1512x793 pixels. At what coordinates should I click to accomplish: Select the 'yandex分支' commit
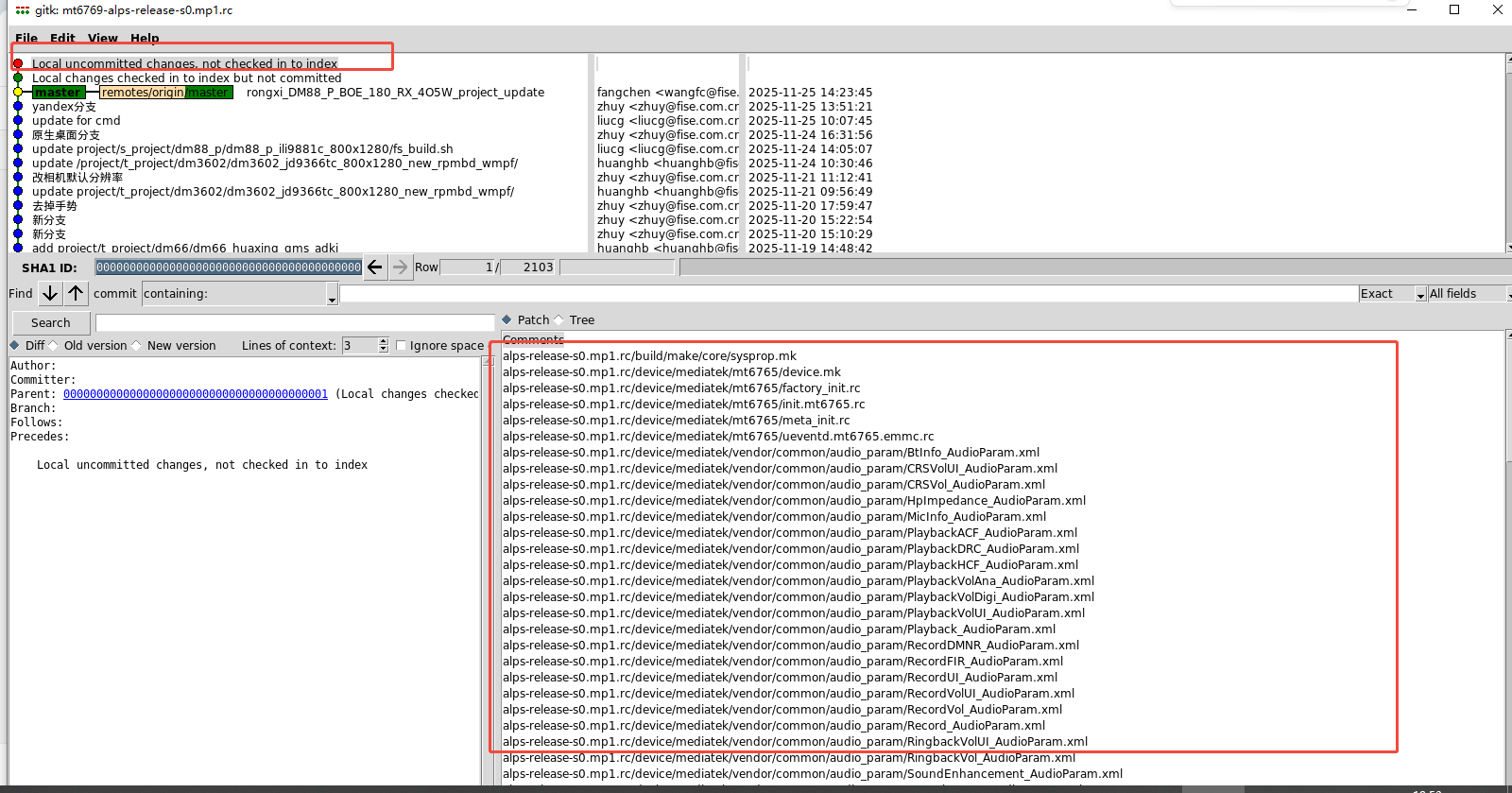(x=64, y=107)
